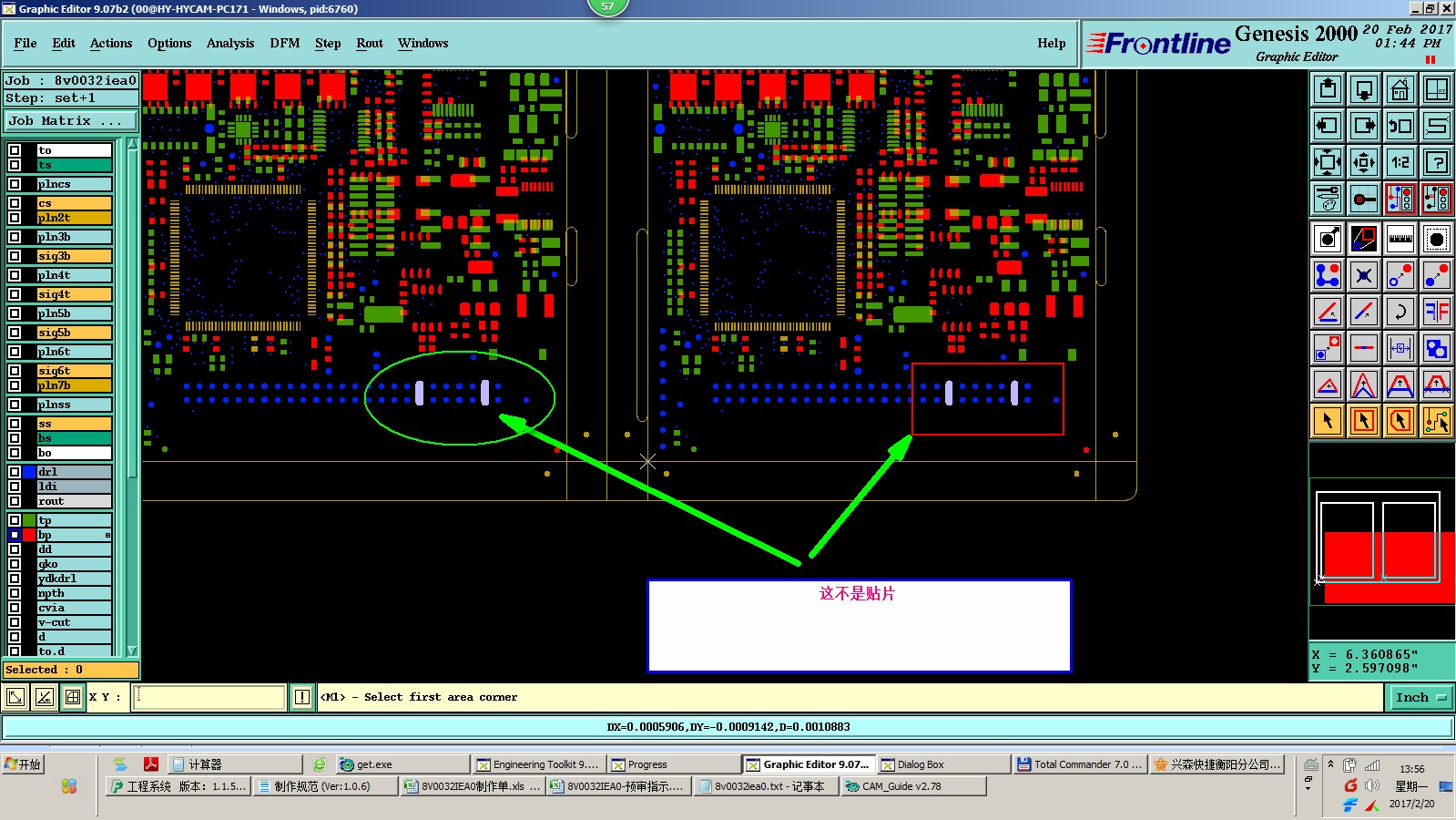
Task: Toggle visibility checkbox for layer drl
Action: [x=15, y=472]
